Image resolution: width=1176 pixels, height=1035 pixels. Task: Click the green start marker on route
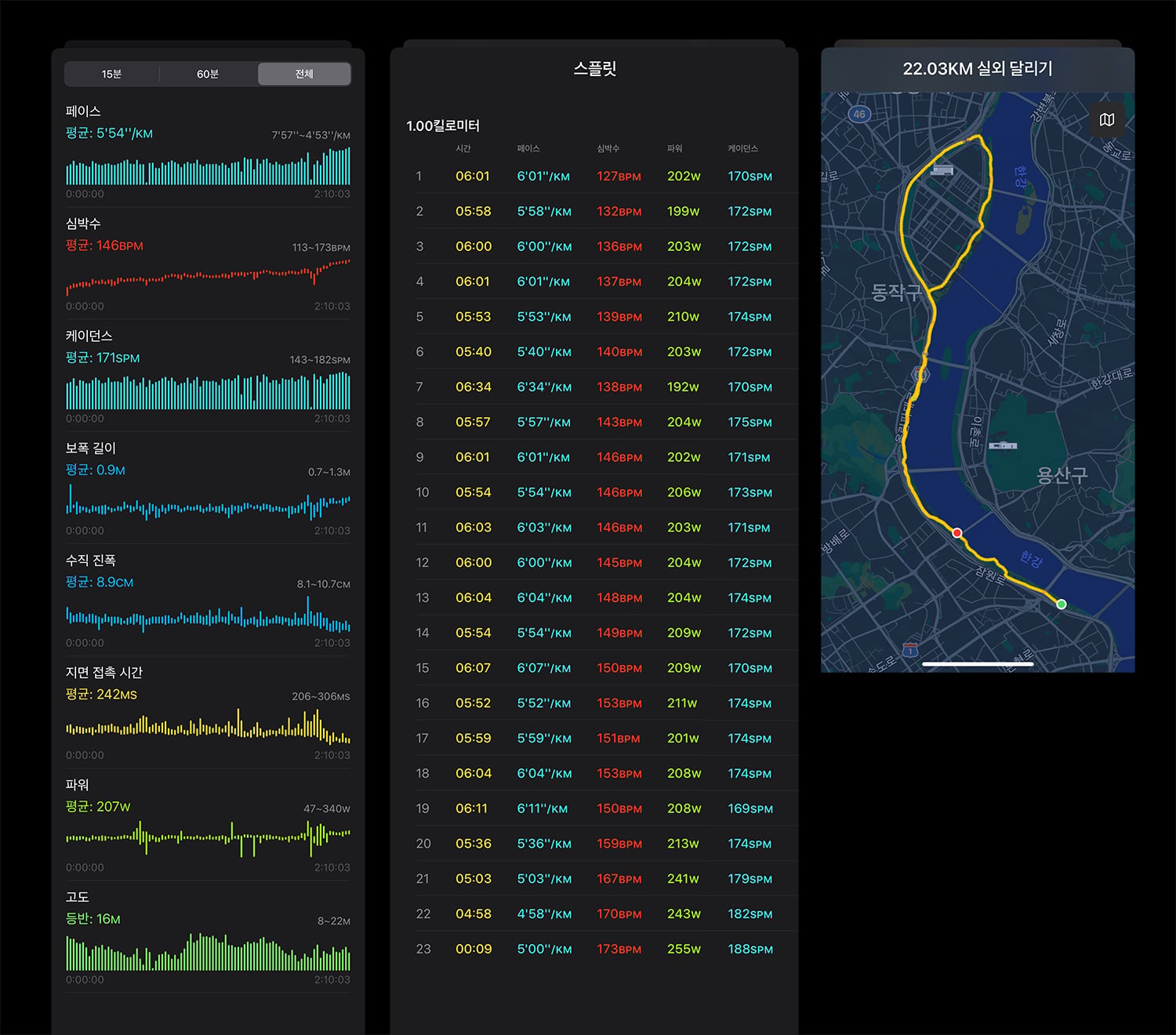point(1062,604)
